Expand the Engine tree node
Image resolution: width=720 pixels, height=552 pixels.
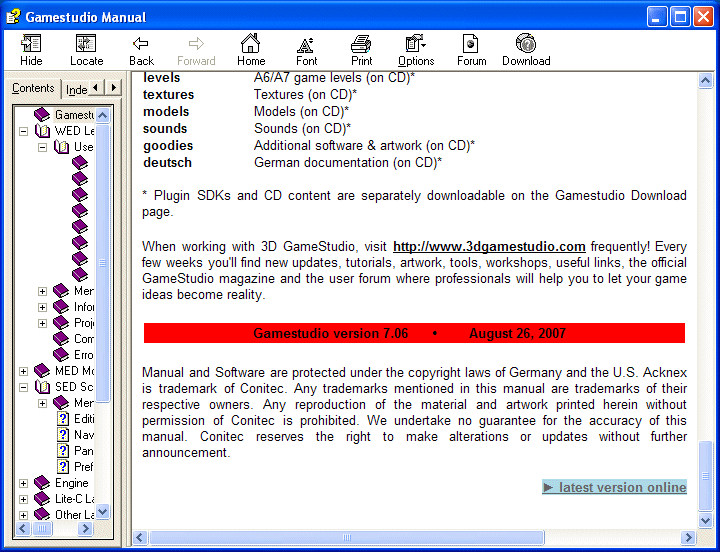point(23,484)
